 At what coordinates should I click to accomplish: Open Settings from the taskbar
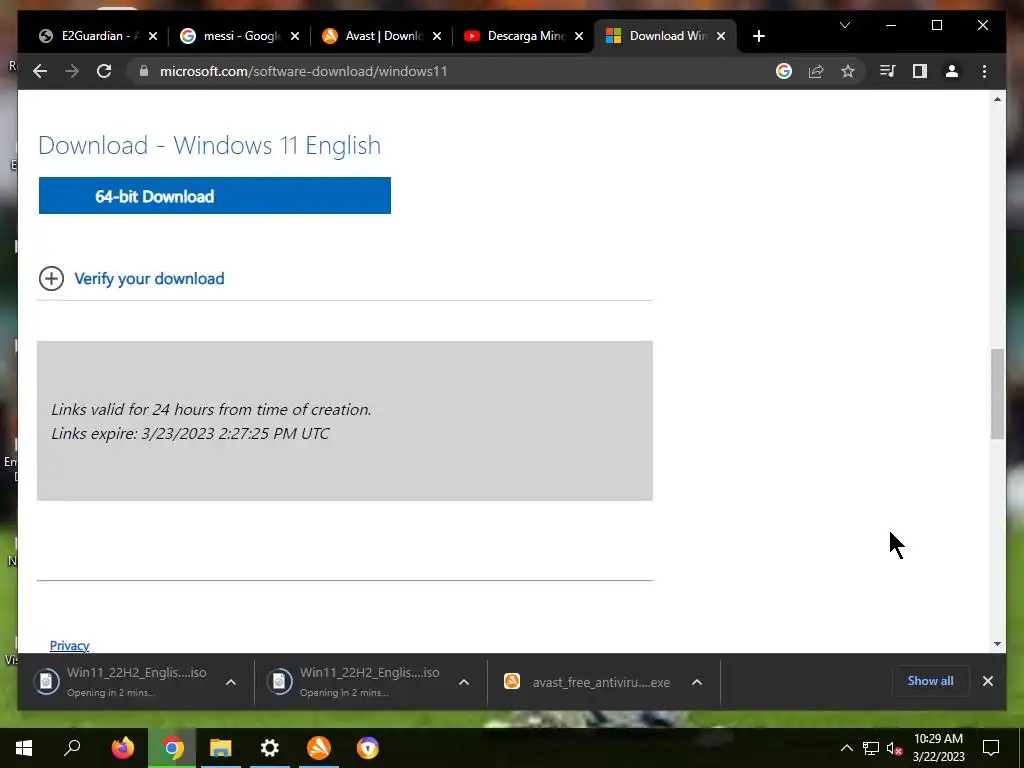pyautogui.click(x=270, y=748)
